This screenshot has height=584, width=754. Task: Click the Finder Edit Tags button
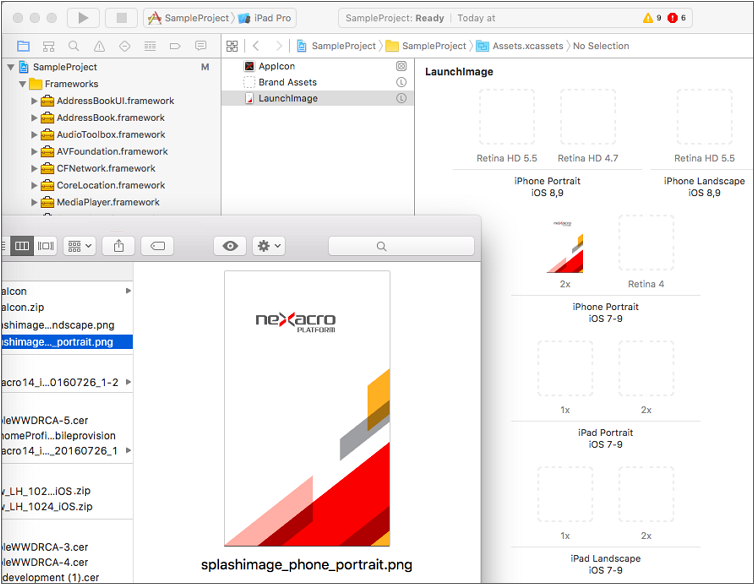157,246
